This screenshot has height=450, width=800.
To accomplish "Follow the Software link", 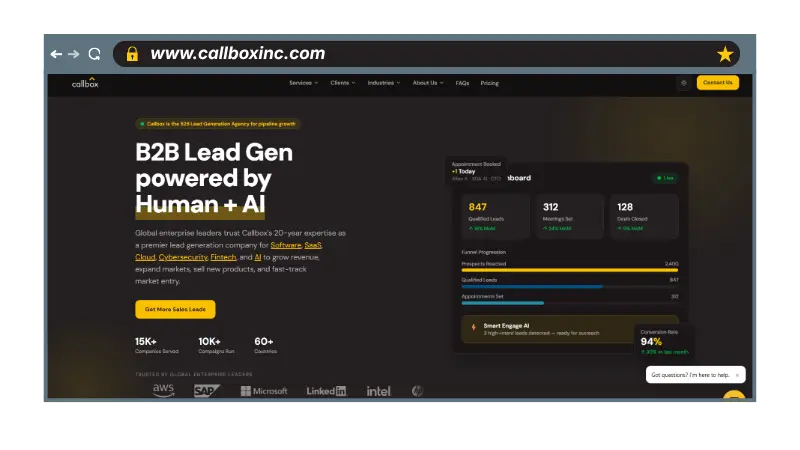I will (286, 245).
